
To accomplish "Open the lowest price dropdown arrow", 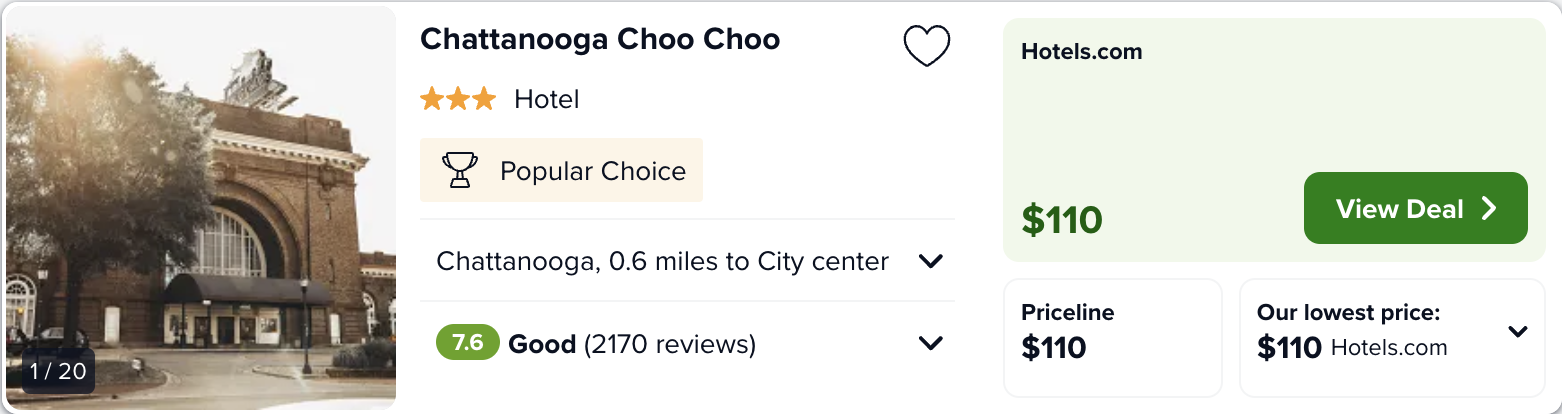I will 1518,331.
